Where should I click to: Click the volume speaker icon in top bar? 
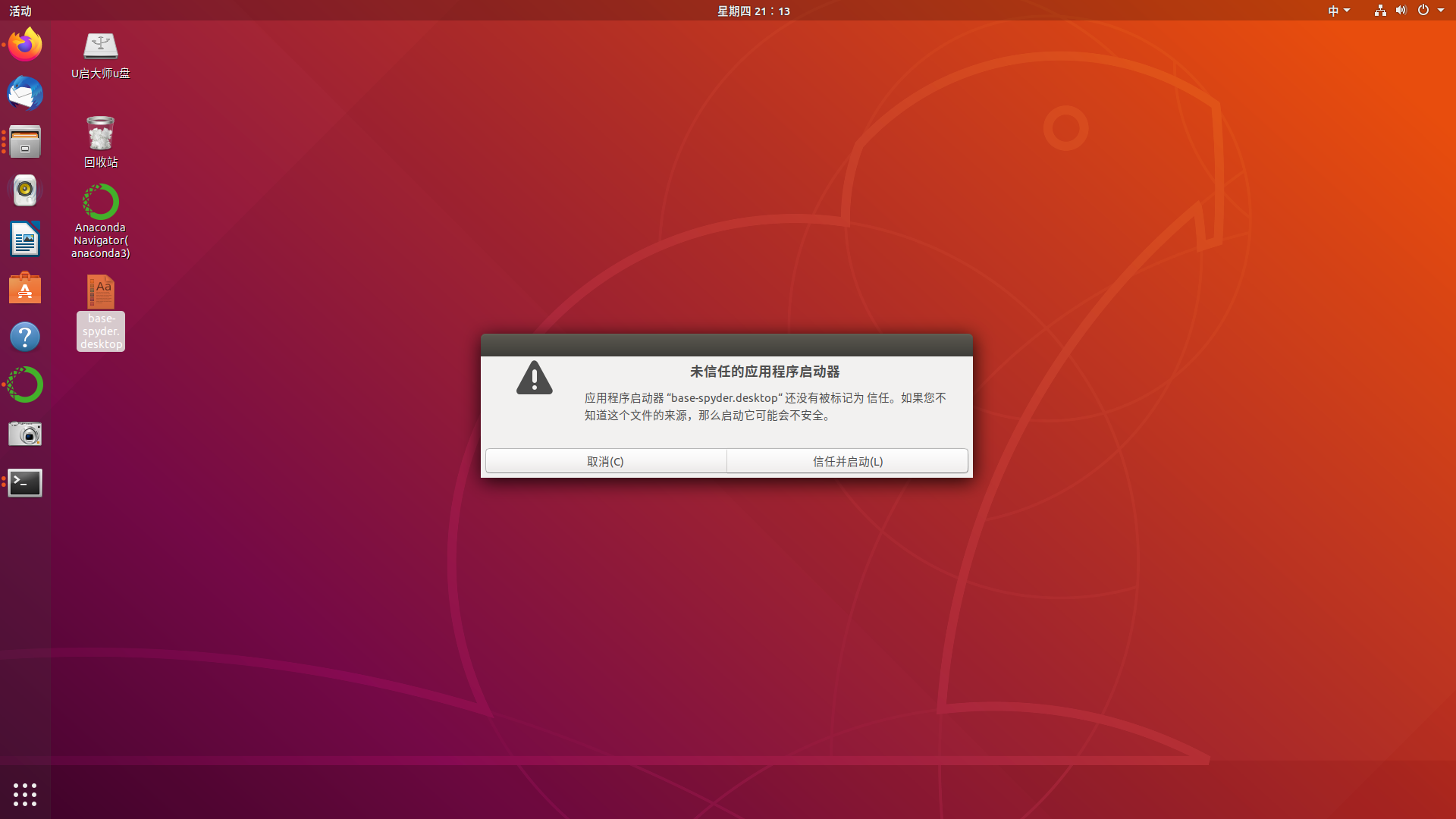tap(1401, 11)
